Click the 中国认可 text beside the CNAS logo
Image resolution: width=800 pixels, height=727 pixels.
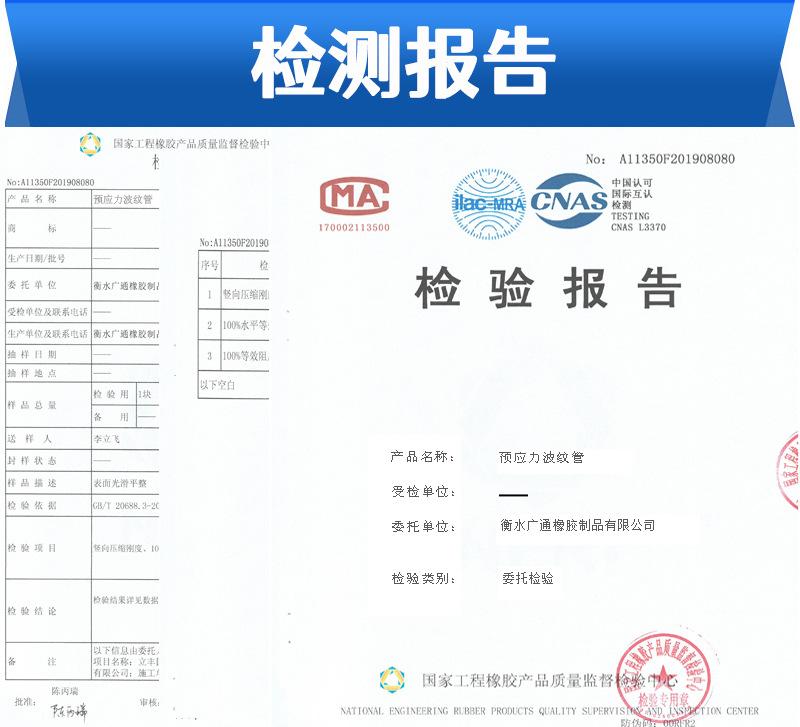point(632,183)
